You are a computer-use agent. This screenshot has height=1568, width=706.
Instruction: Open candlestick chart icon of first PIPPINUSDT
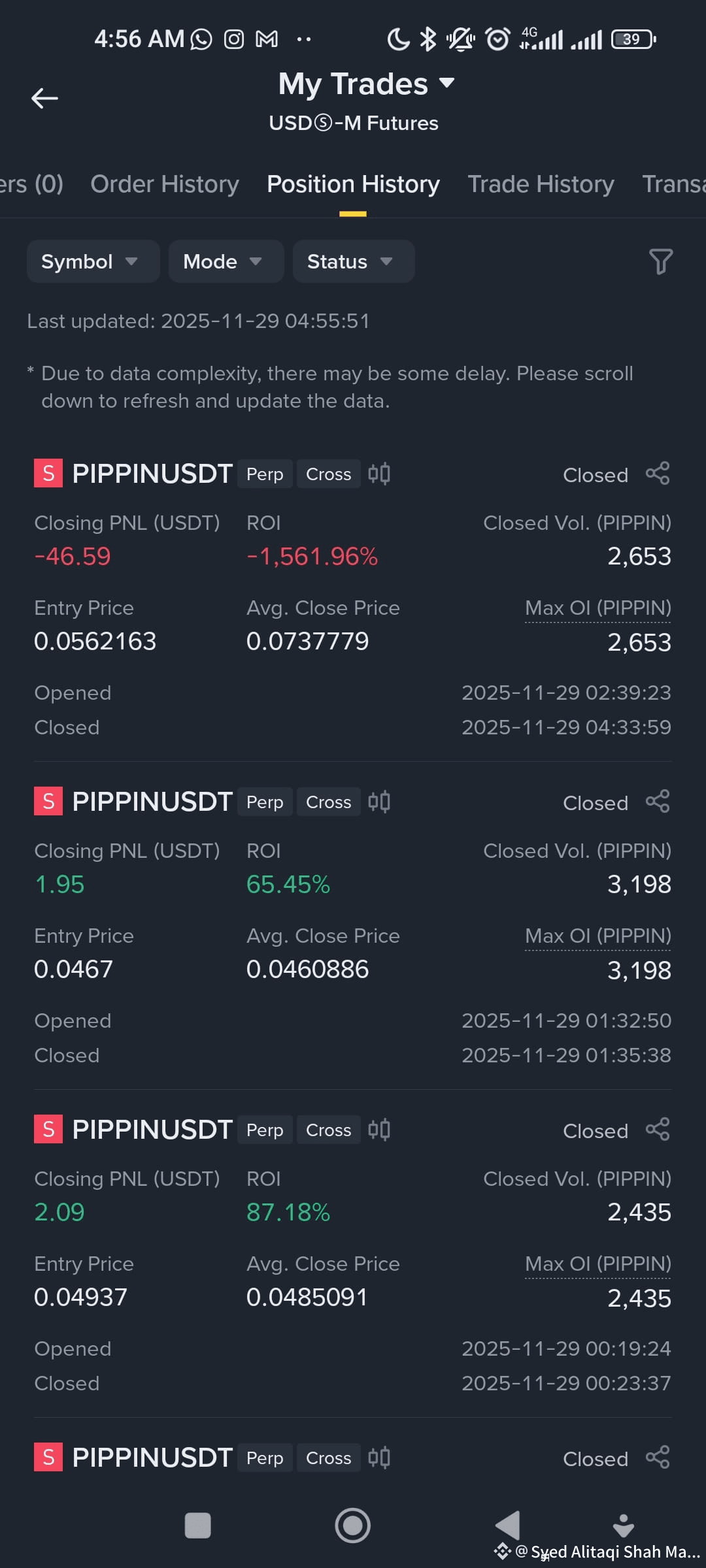click(379, 474)
